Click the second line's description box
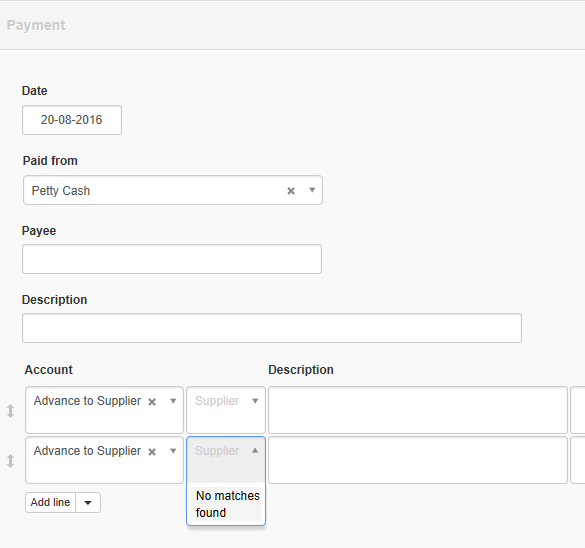Screen dimensions: 585x548 tap(418, 460)
